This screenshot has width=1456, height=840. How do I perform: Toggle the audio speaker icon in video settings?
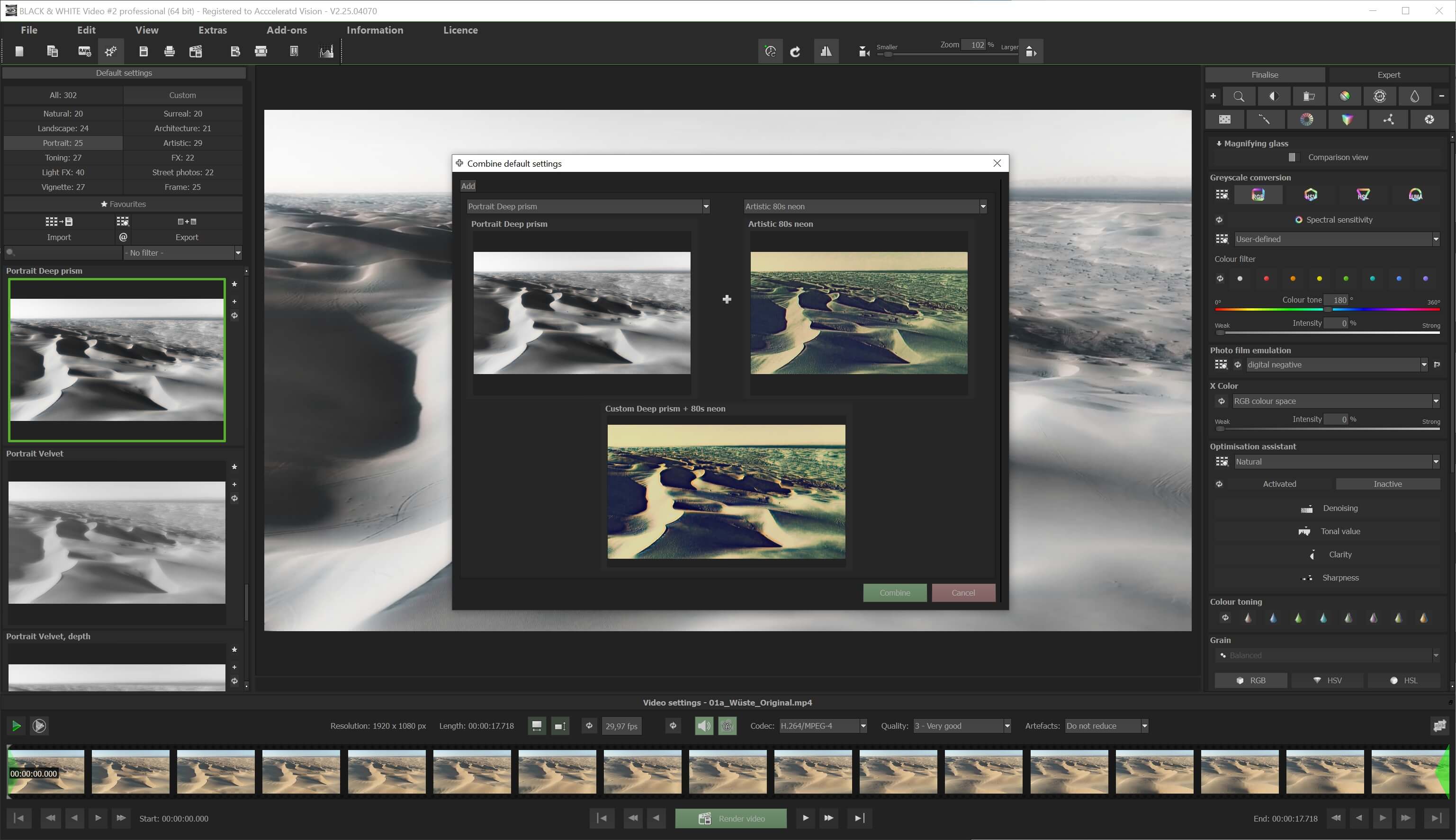(703, 726)
